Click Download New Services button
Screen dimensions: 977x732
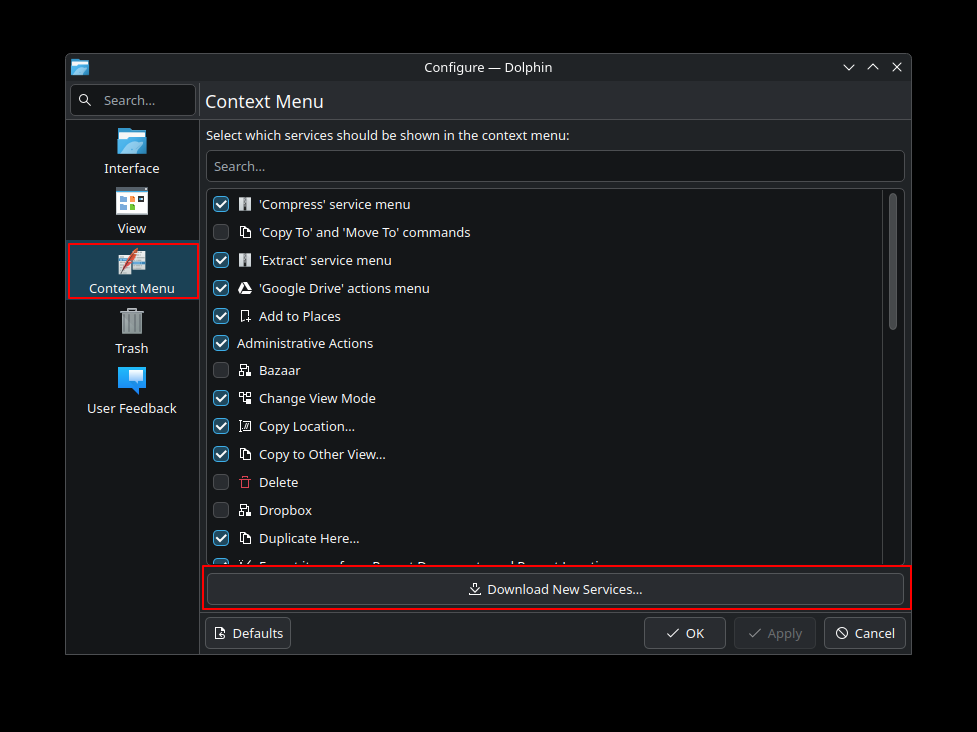[x=555, y=589]
